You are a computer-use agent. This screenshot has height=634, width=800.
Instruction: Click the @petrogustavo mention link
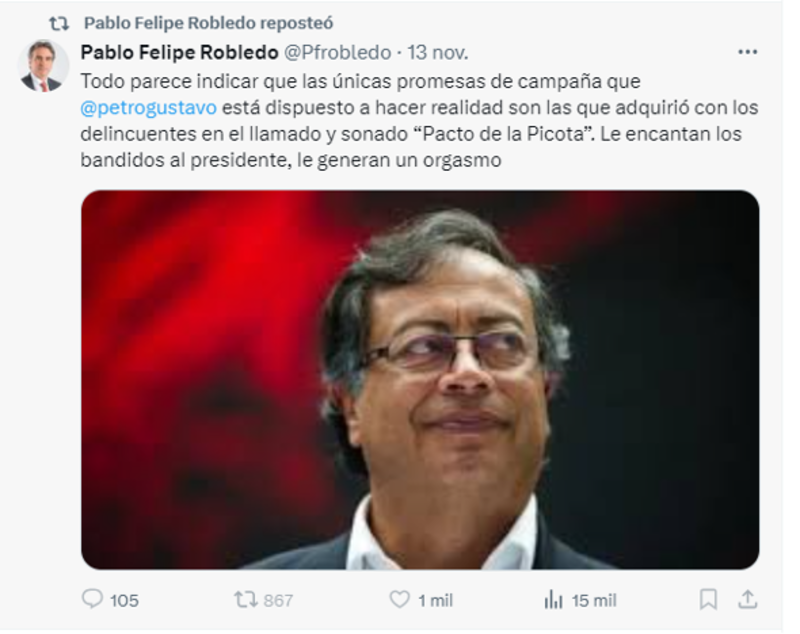[148, 108]
